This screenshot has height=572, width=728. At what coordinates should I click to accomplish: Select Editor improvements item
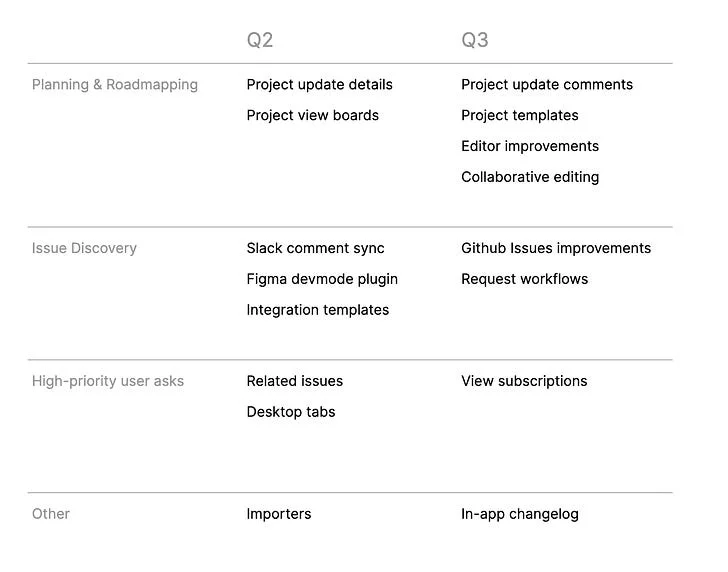click(530, 146)
